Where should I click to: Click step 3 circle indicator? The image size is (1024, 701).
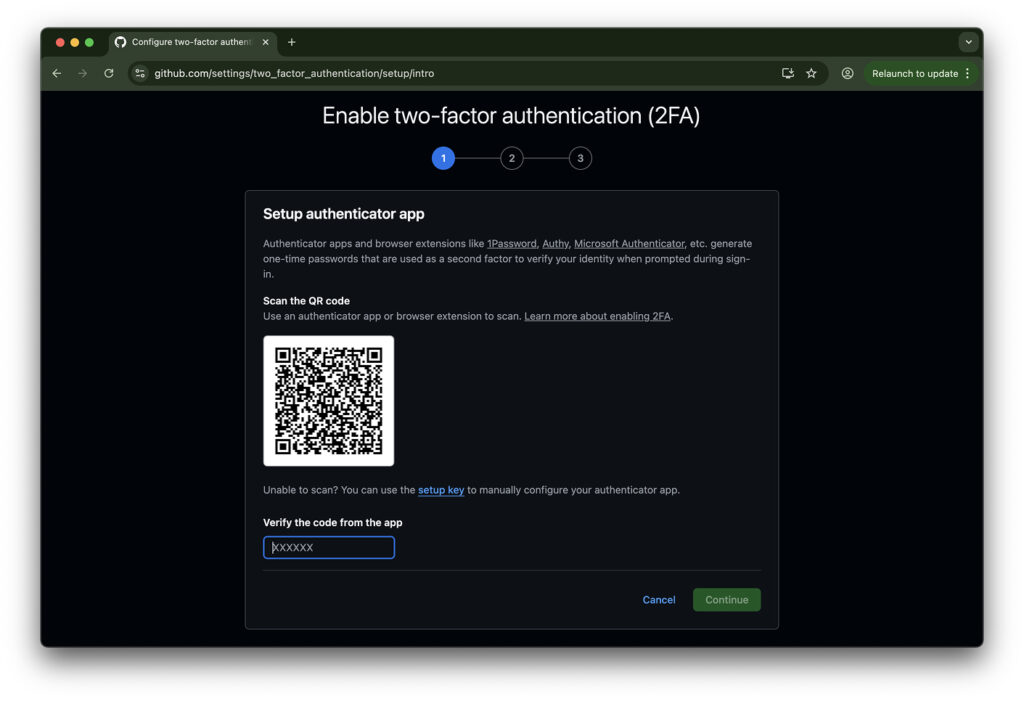click(x=581, y=158)
